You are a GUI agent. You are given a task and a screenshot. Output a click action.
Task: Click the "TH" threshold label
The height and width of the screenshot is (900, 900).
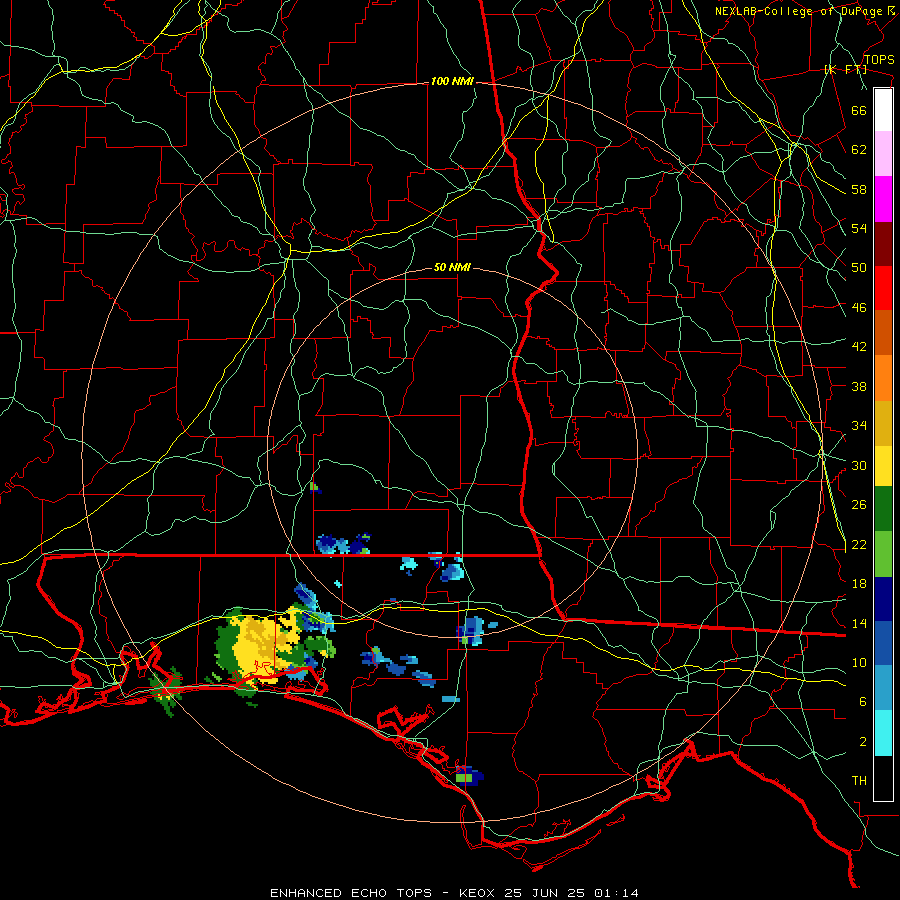tap(859, 781)
